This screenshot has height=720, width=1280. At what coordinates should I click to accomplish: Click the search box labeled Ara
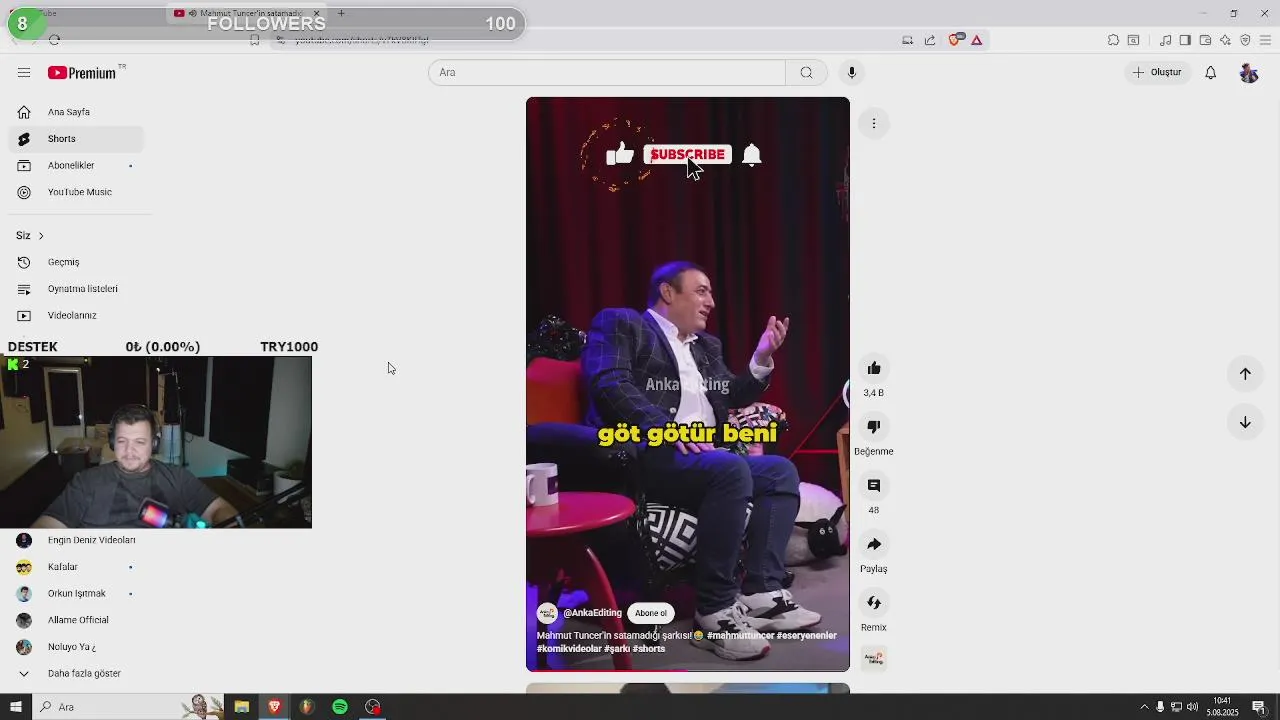pos(607,72)
